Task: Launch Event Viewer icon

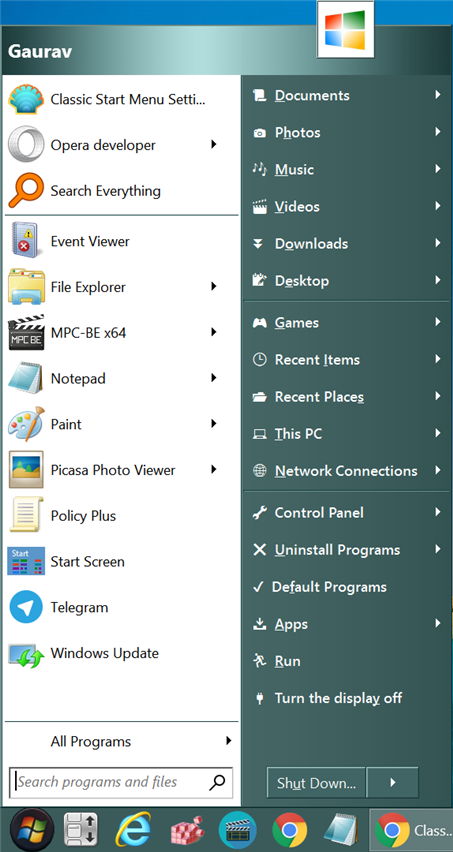Action: coord(26,241)
